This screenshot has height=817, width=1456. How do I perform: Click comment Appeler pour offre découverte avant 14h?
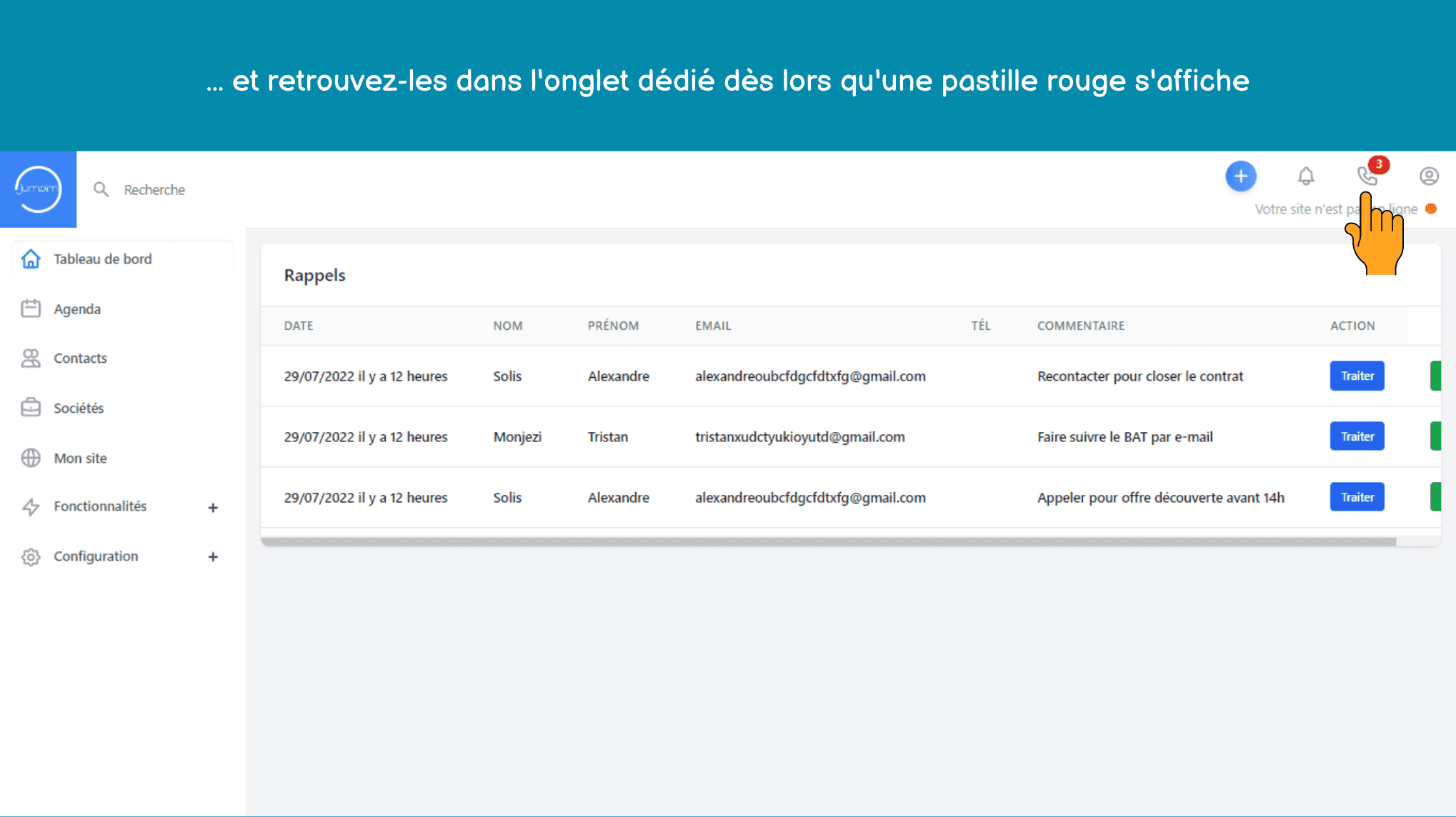coord(1161,498)
